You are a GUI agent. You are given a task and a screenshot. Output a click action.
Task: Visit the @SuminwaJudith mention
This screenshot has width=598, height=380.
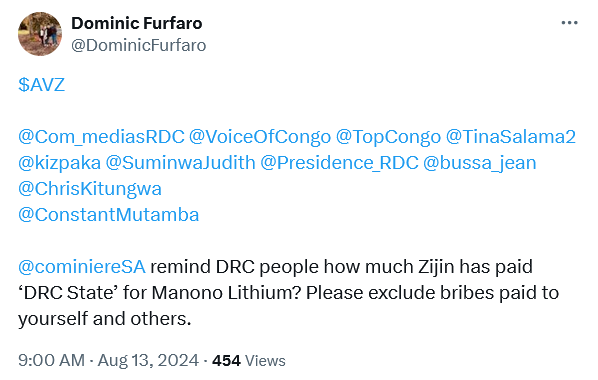[180, 163]
